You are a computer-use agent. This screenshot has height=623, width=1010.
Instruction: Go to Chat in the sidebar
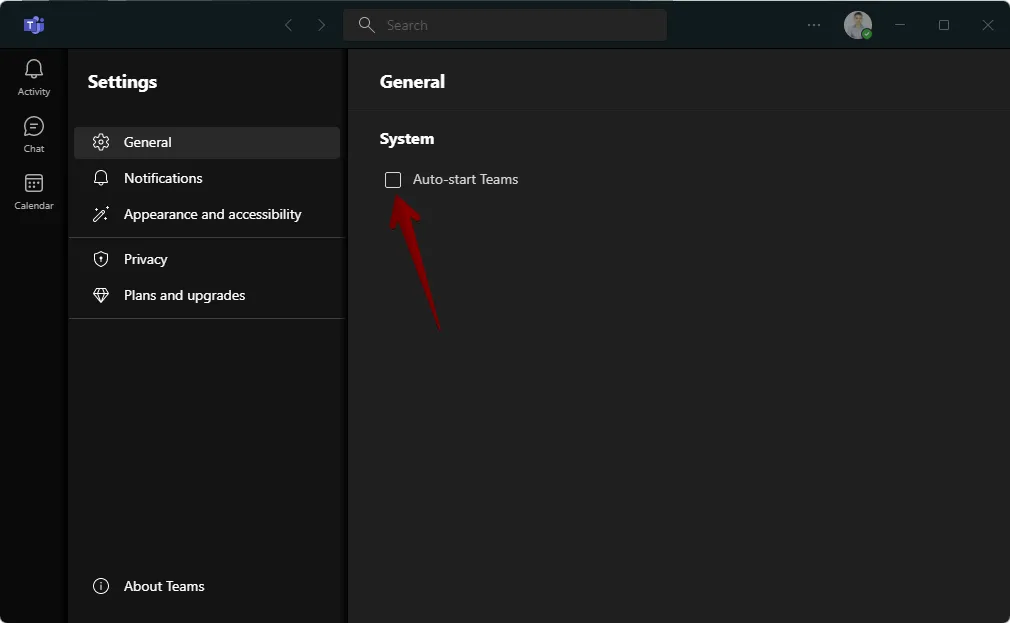(x=34, y=134)
